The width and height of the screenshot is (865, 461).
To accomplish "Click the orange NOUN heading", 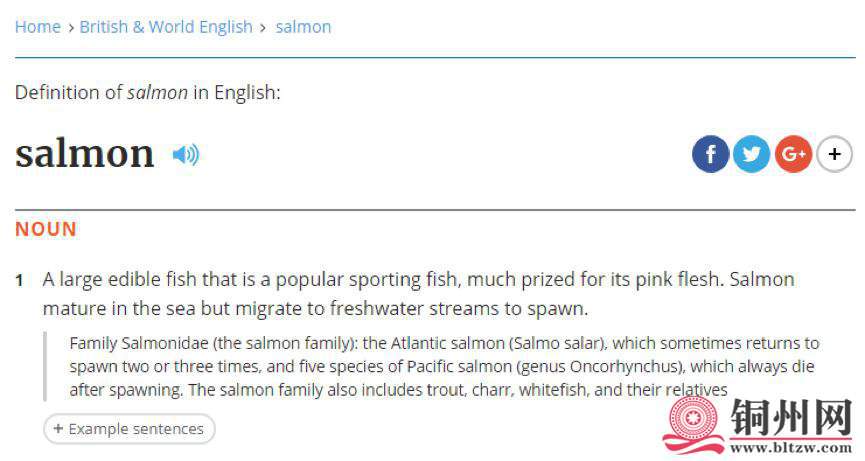I will point(46,229).
